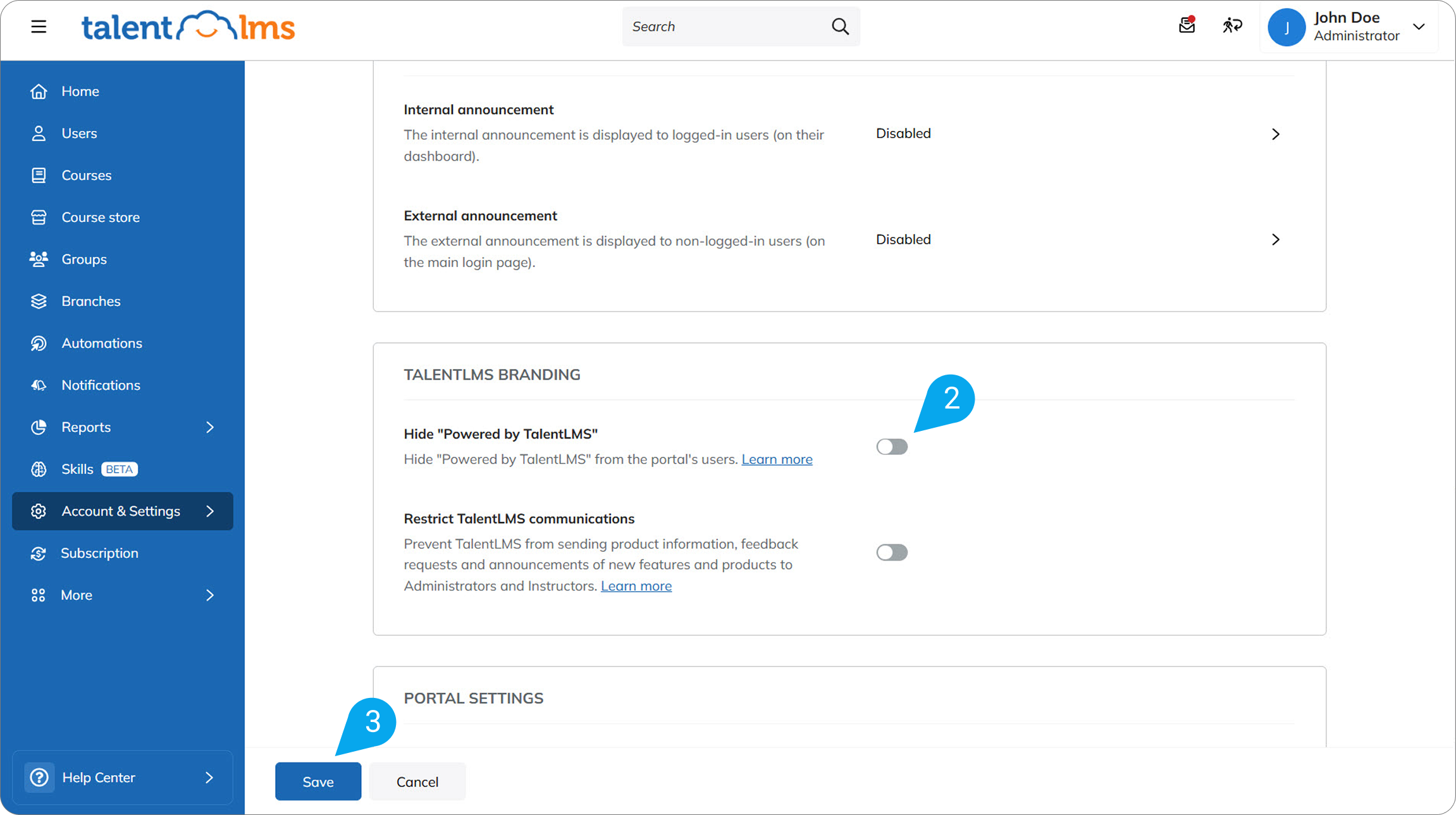Open Learn more link for Powered by TalentLMS
This screenshot has height=815, width=1456.
(777, 459)
